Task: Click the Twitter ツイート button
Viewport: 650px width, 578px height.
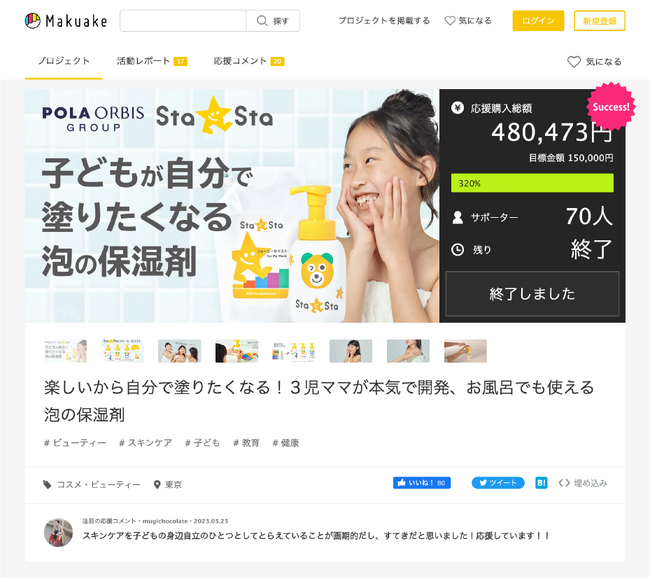Action: pyautogui.click(x=498, y=483)
